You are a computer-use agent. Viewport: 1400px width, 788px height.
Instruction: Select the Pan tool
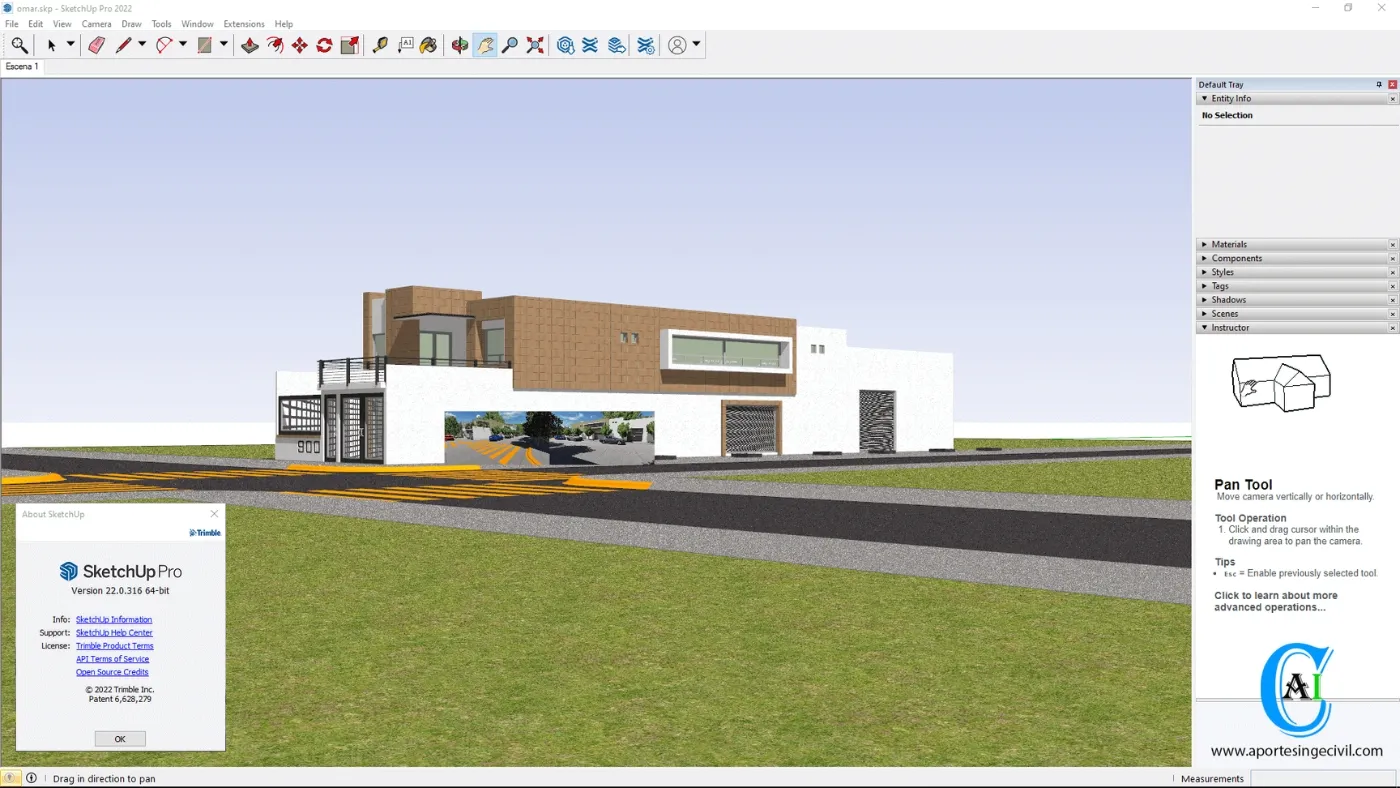(486, 45)
